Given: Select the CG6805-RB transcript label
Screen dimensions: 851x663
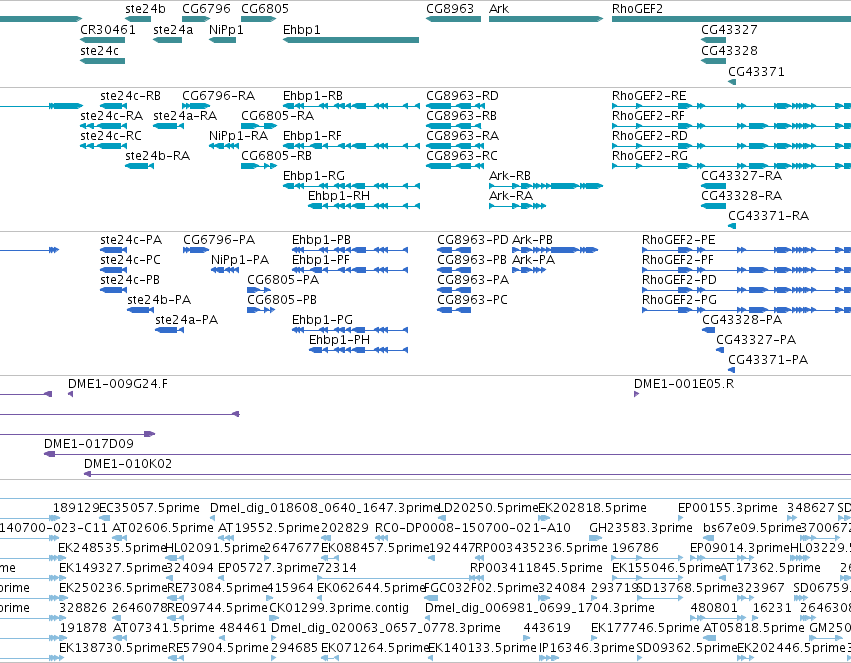Looking at the screenshot, I should (x=276, y=156).
